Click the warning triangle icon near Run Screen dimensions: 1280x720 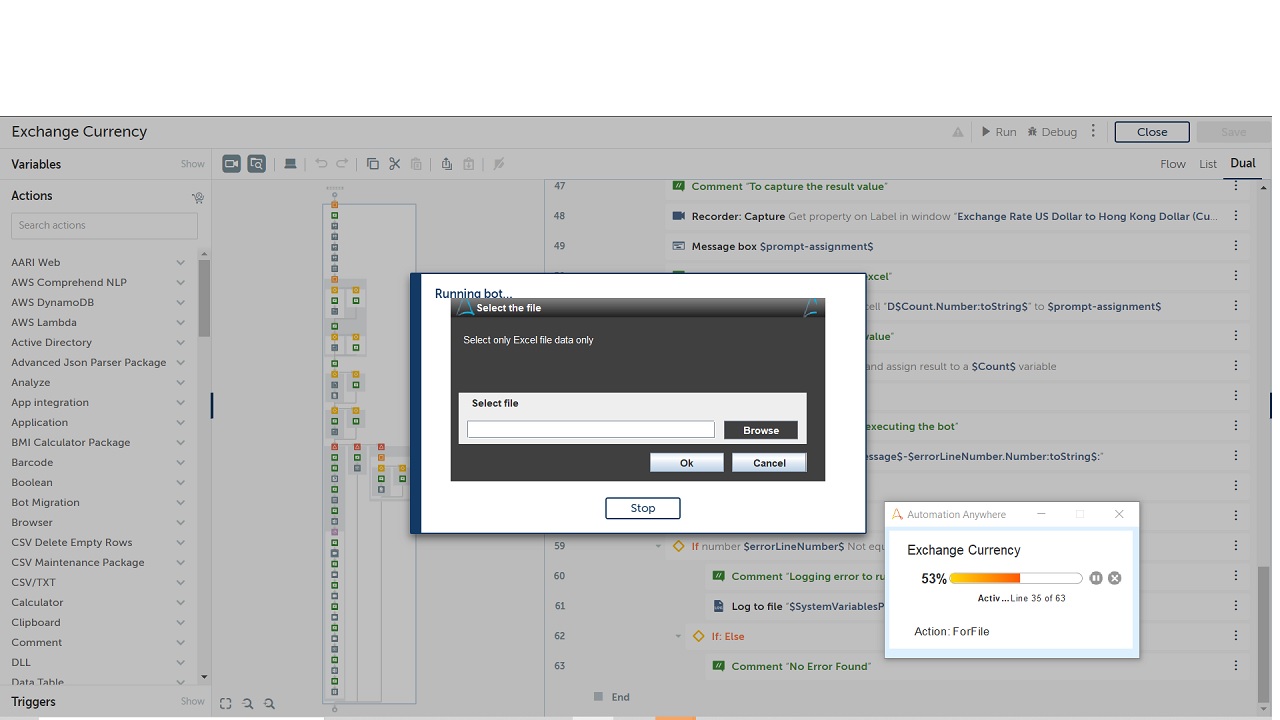958,132
